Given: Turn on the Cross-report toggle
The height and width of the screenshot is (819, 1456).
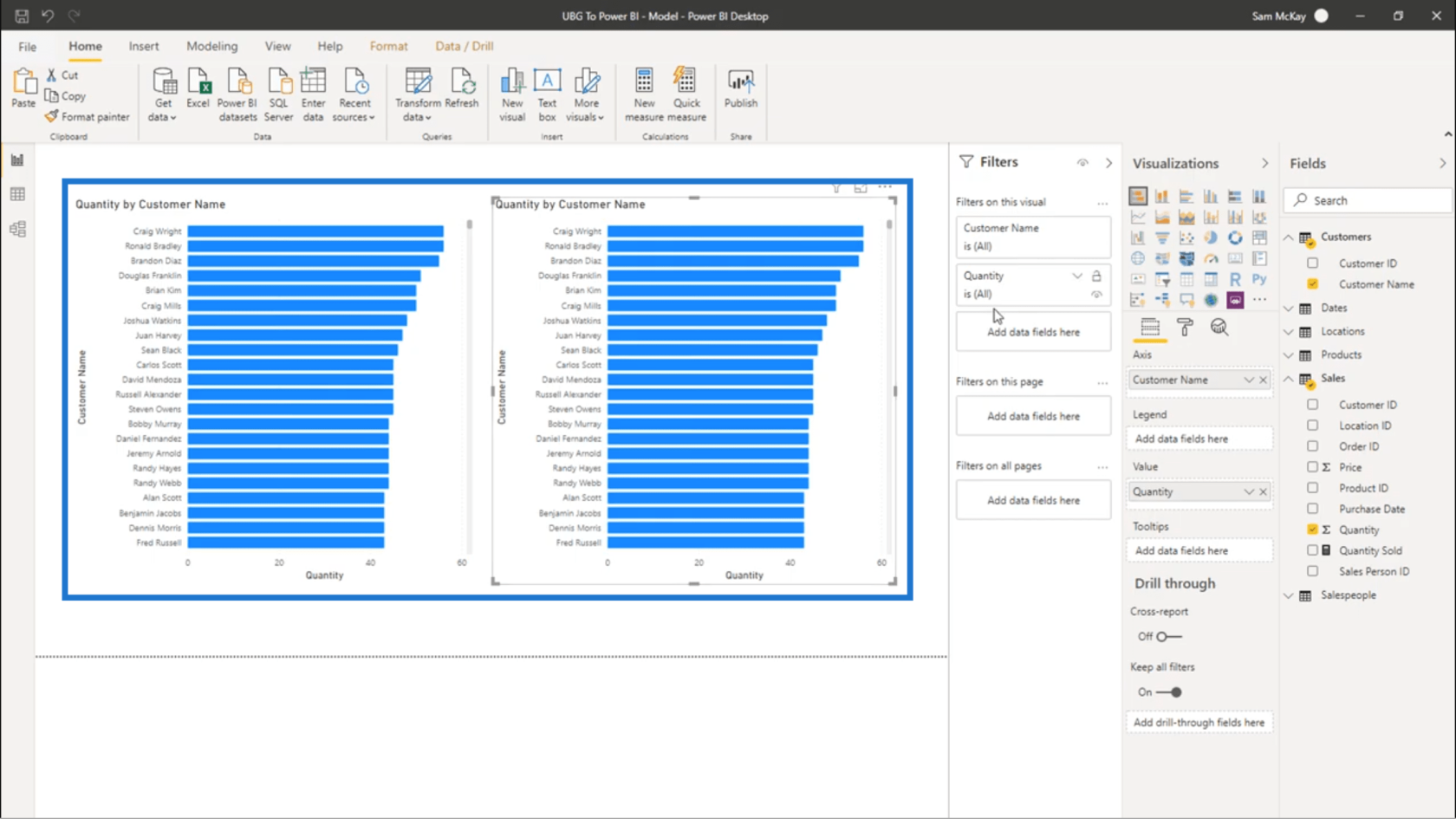Looking at the screenshot, I should click(1168, 636).
